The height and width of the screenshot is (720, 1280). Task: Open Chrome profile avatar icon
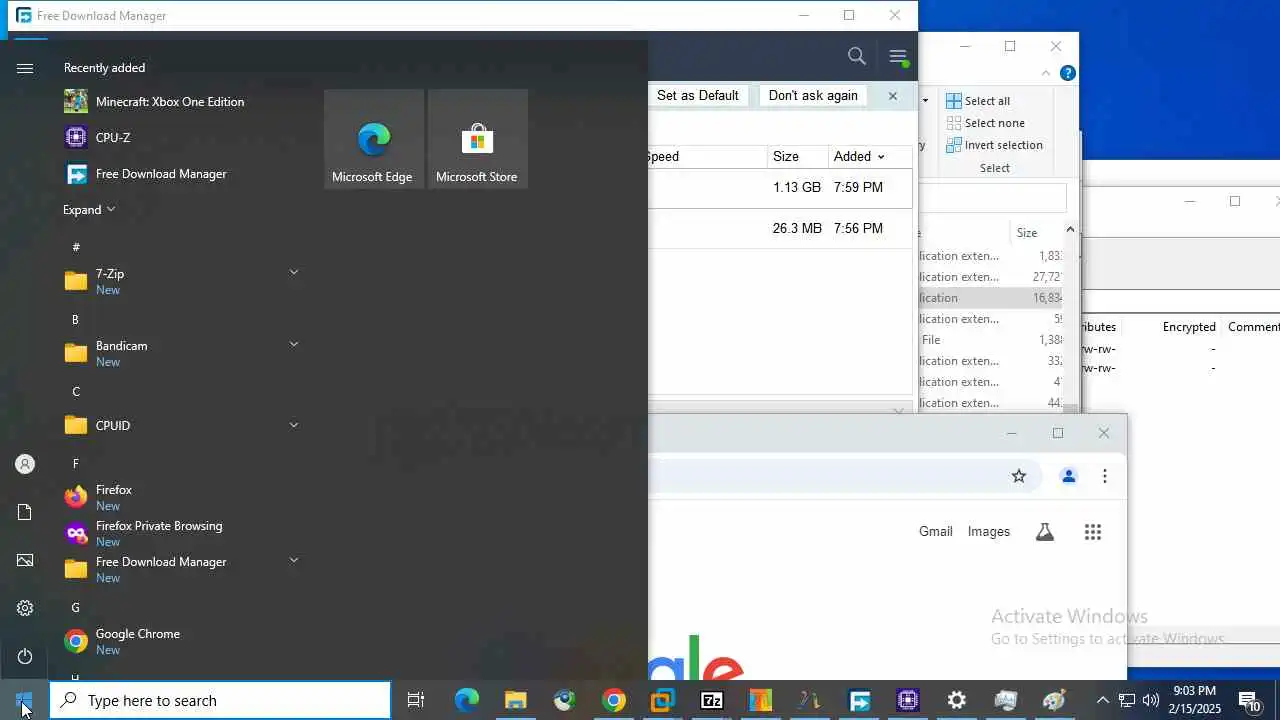(x=1069, y=477)
